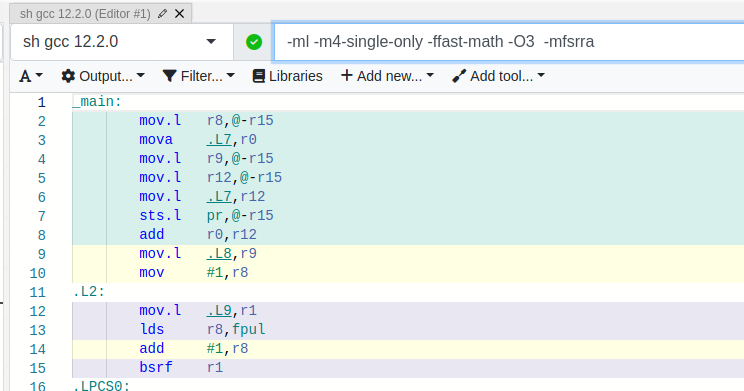Click the r12,@-r15 operands on line 5
Viewport: 744px width, 391px height.
click(x=244, y=177)
